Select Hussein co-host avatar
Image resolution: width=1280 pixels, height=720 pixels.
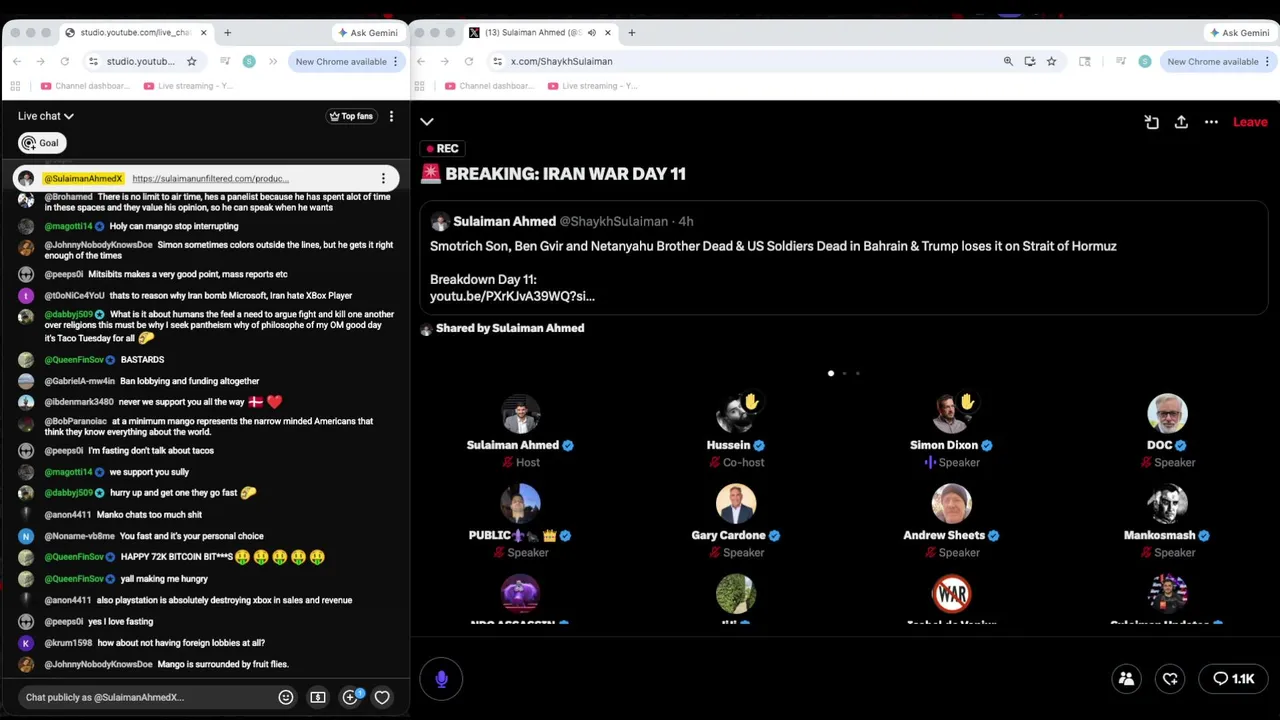click(736, 414)
